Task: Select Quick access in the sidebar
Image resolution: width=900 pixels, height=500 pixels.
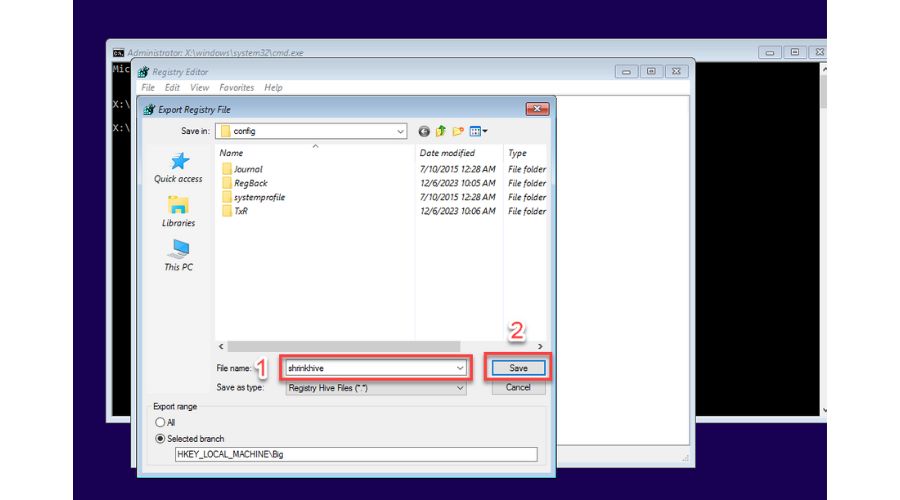Action: coord(178,168)
